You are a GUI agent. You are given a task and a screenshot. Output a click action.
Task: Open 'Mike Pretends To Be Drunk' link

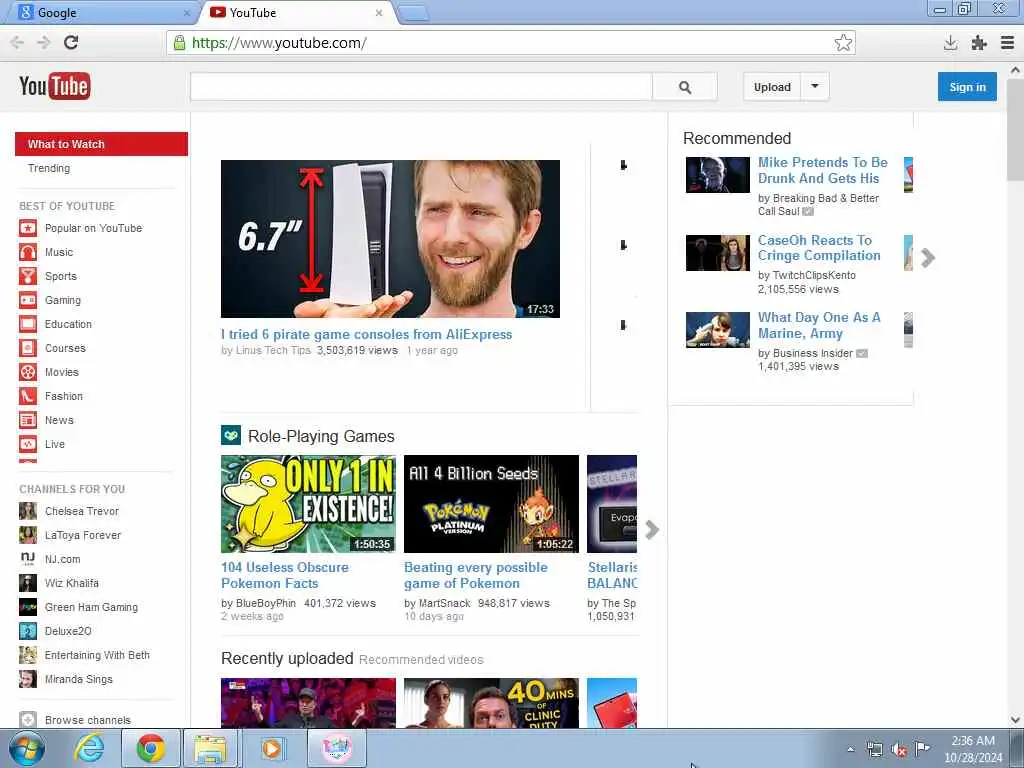pos(822,170)
